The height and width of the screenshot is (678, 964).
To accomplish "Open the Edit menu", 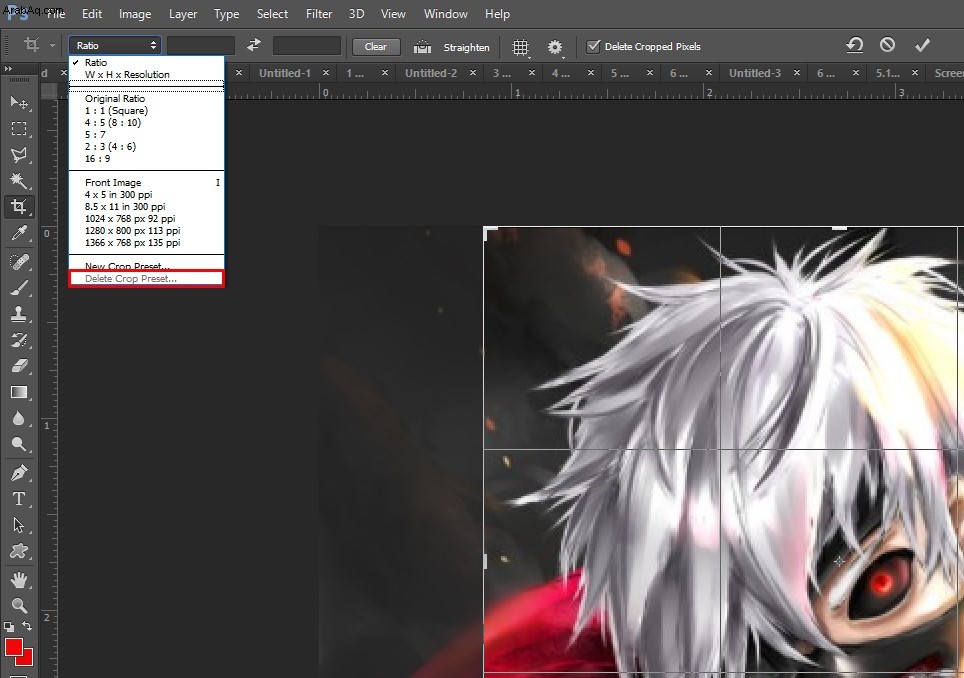I will (92, 14).
